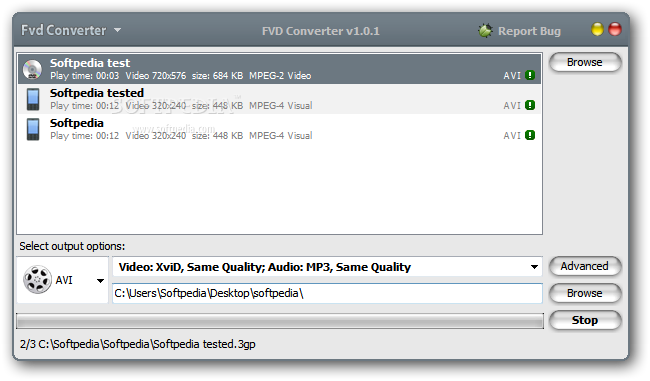Stop the running conversion

(x=585, y=320)
